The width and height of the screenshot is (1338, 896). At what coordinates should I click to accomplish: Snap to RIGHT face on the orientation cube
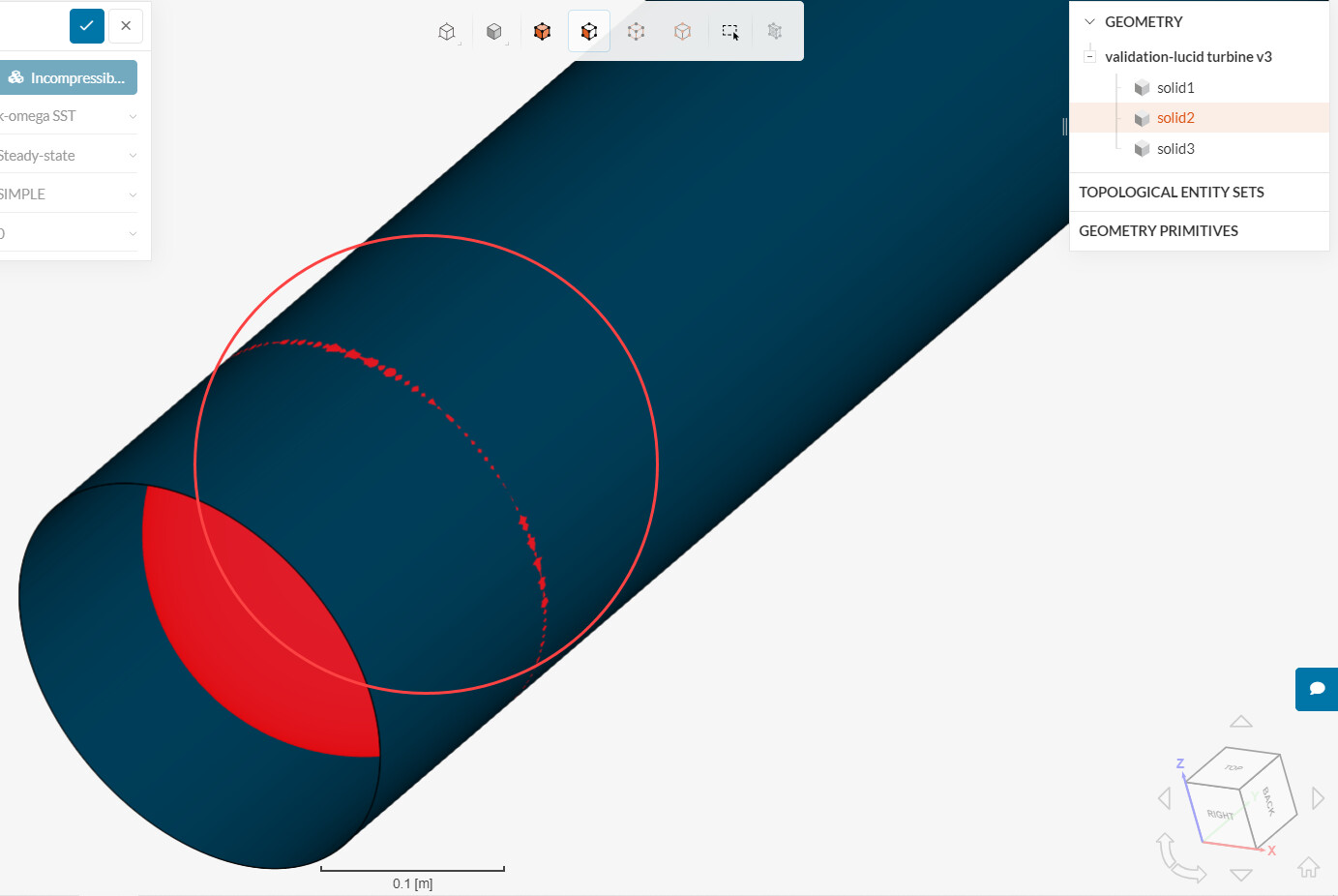tap(1221, 815)
